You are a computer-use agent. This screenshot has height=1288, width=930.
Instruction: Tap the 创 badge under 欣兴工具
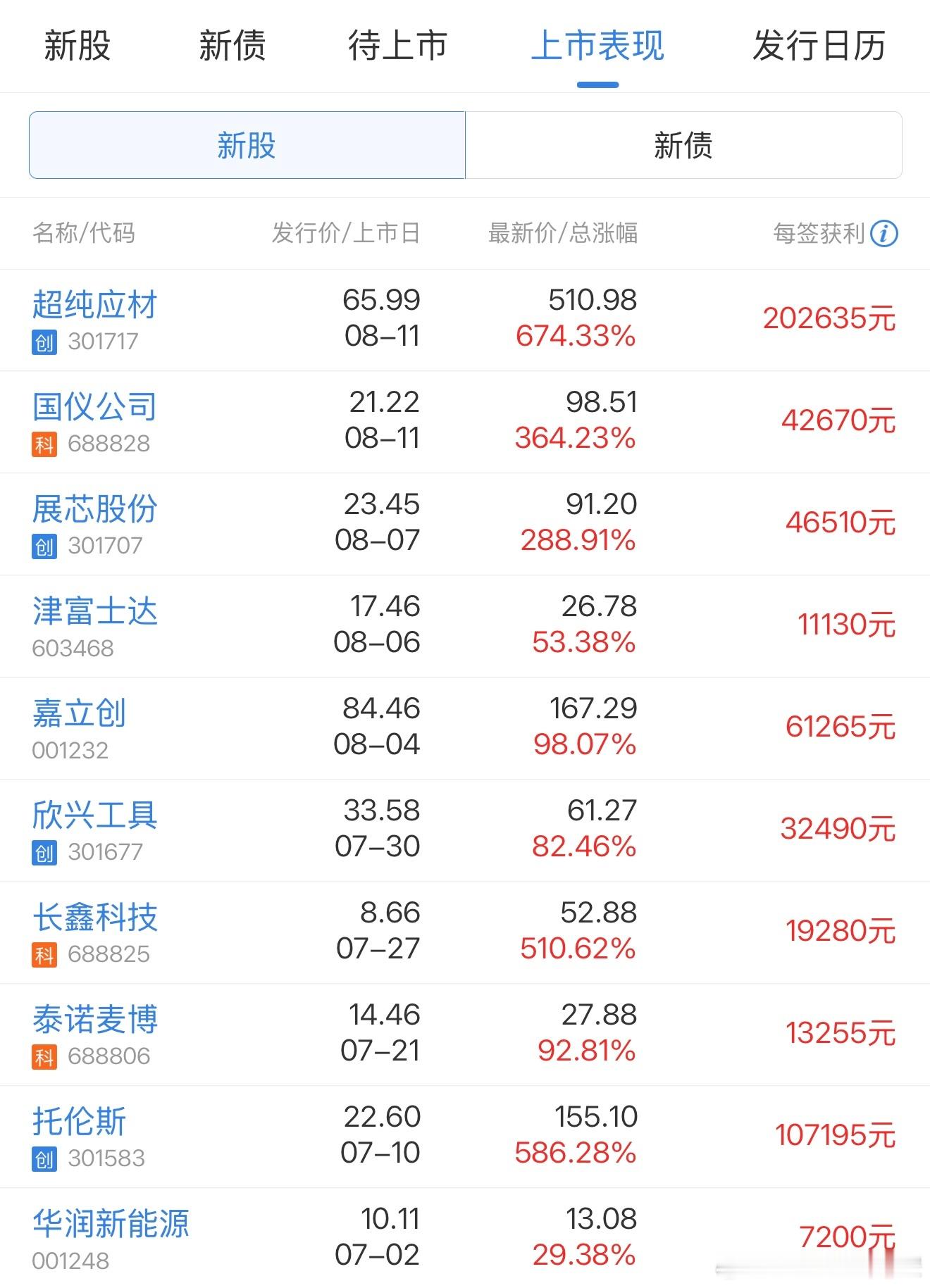point(44,854)
